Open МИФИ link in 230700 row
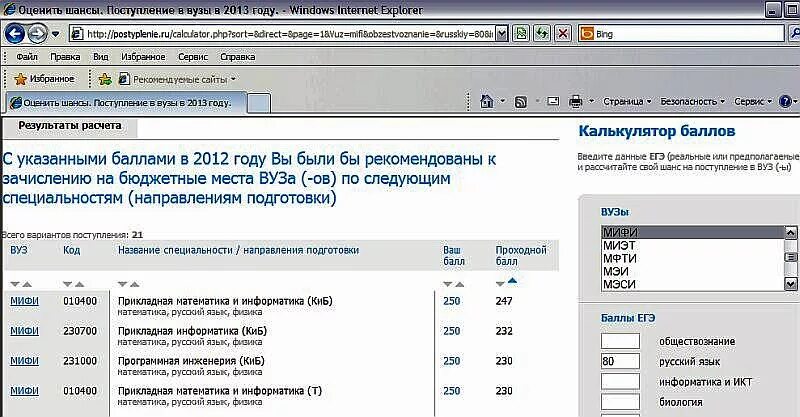The image size is (800, 417). (24, 331)
